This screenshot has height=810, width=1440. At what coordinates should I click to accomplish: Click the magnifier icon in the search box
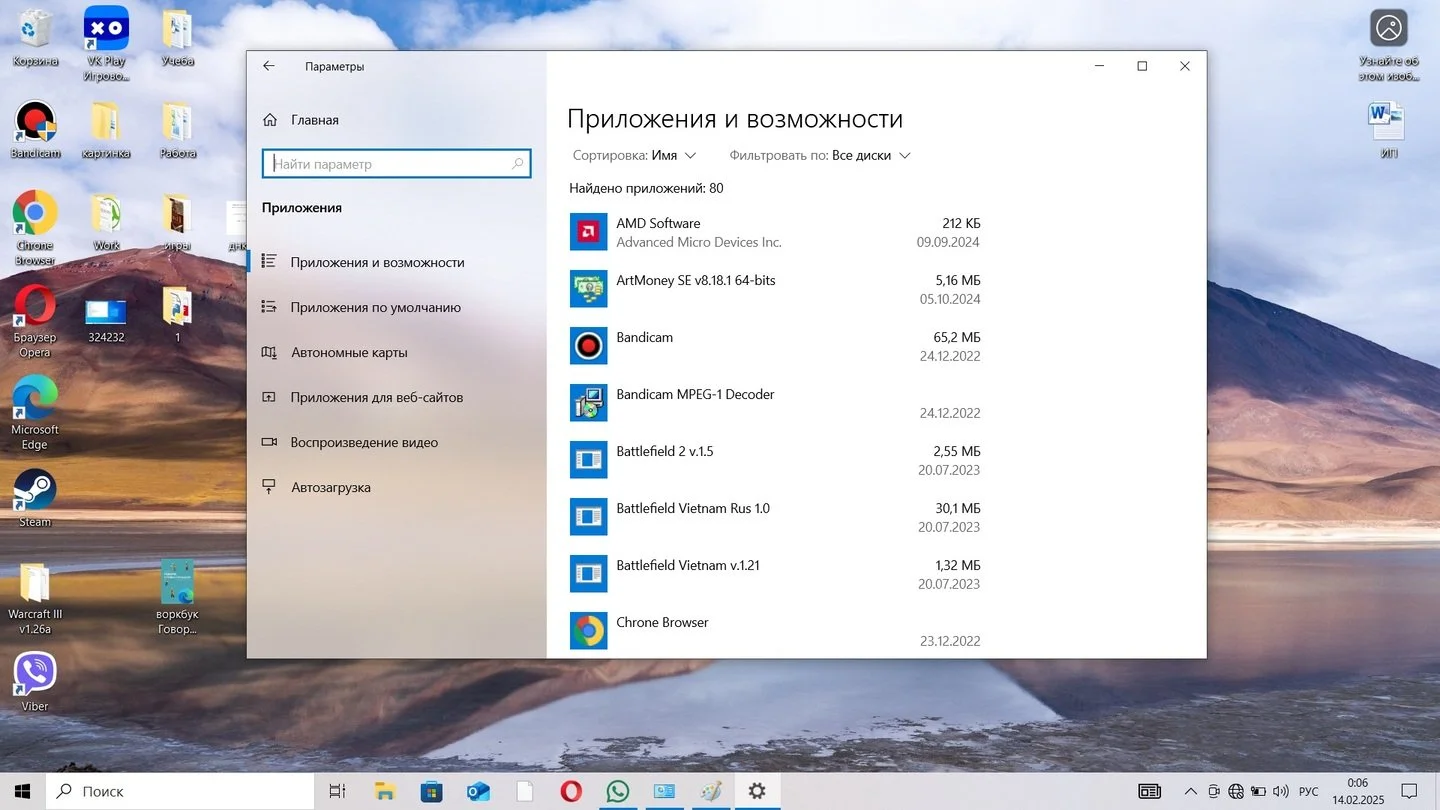pos(518,164)
